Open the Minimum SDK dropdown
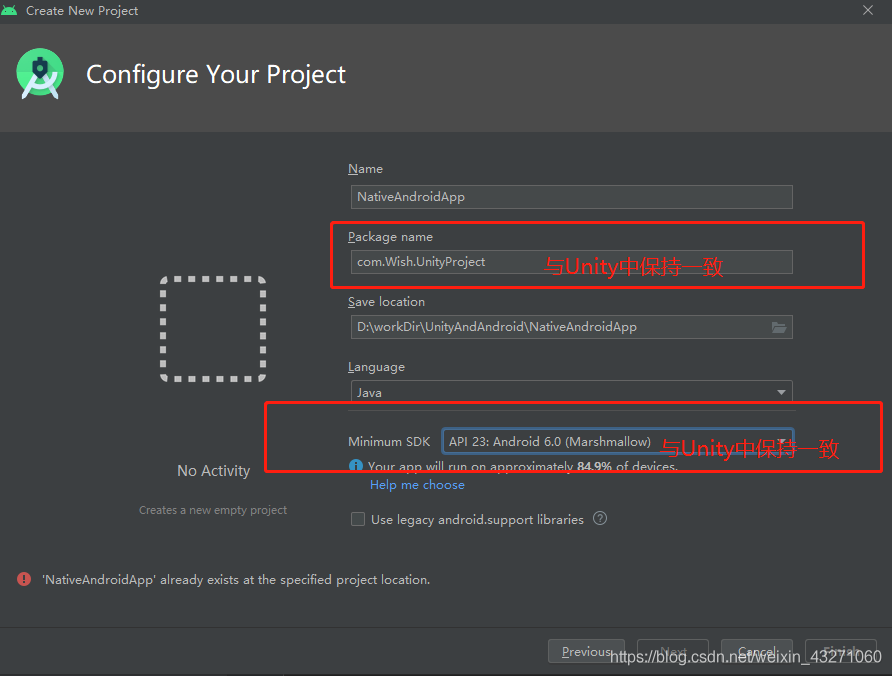The image size is (892, 676). pos(617,442)
